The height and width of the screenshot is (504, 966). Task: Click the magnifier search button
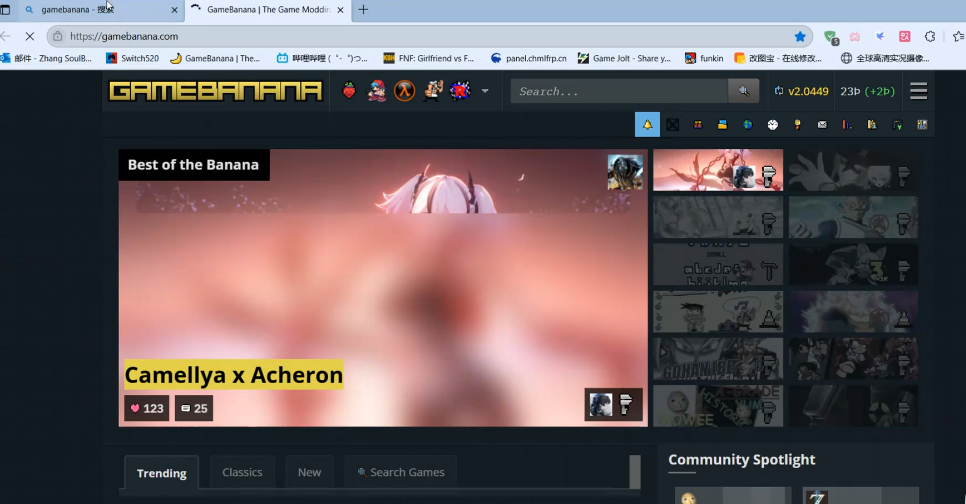(744, 91)
